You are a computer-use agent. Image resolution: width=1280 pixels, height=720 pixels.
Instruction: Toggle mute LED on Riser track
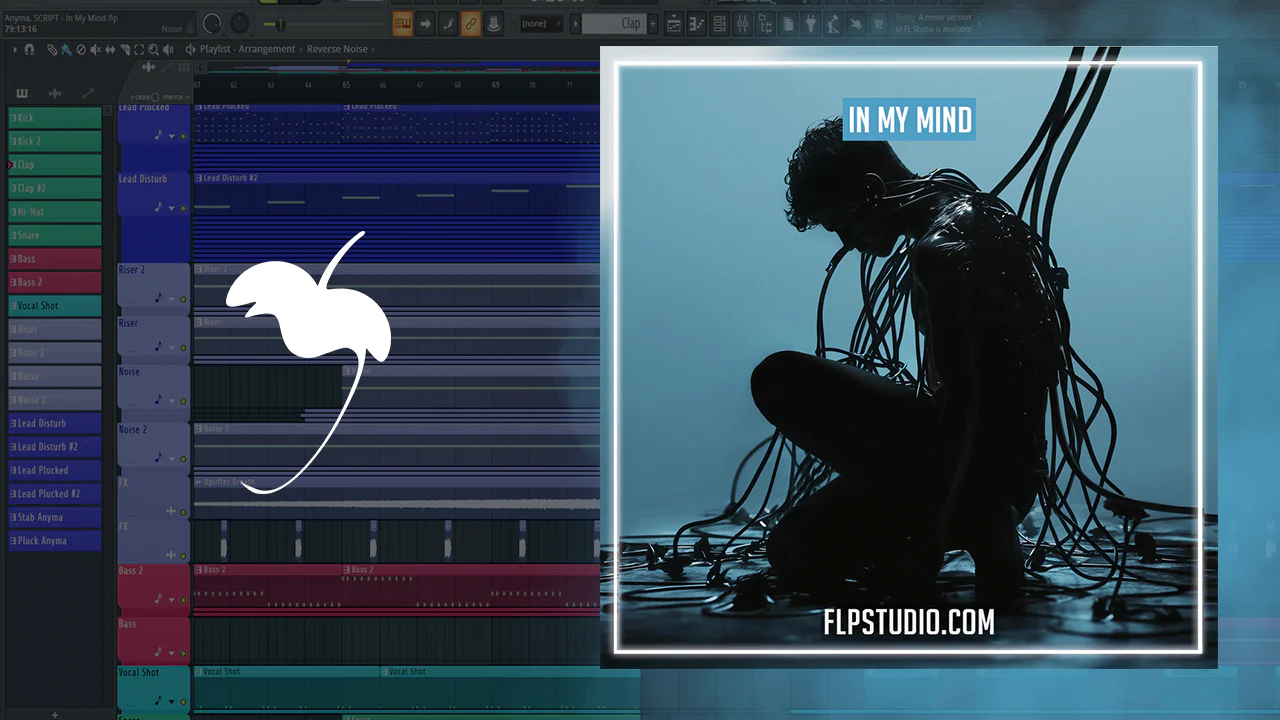[183, 348]
